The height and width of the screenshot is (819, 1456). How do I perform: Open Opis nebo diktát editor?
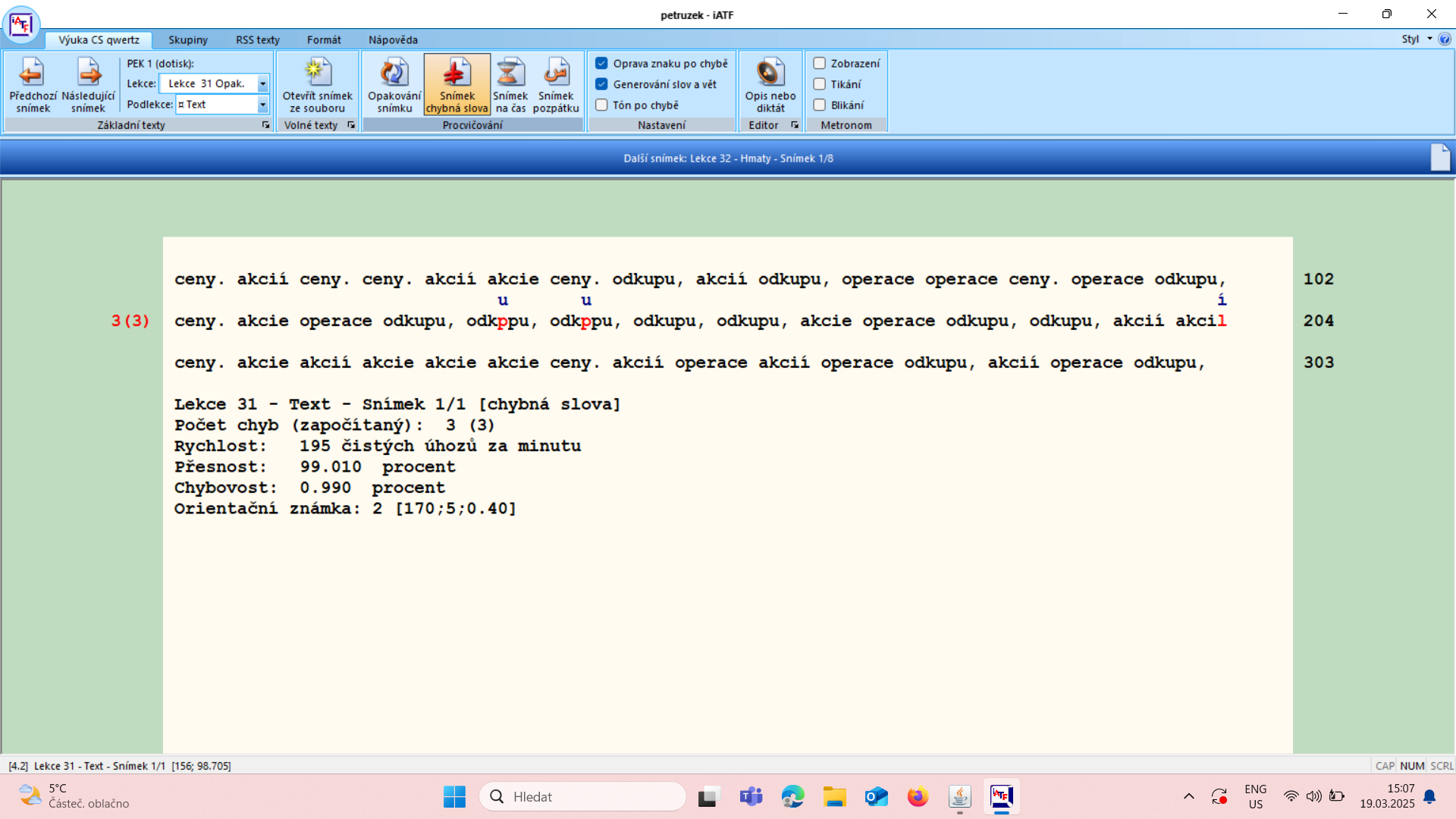tap(770, 85)
